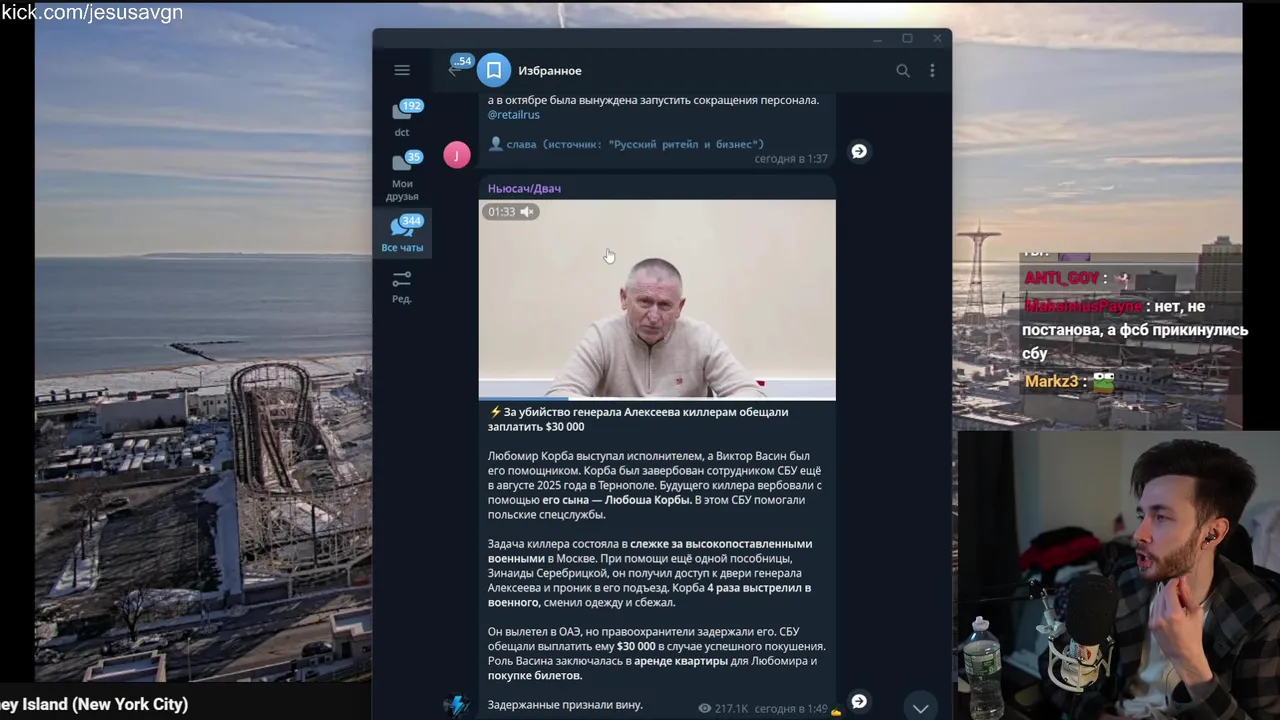The height and width of the screenshot is (720, 1280).
Task: Minimize the Telegram window
Action: pos(877,39)
